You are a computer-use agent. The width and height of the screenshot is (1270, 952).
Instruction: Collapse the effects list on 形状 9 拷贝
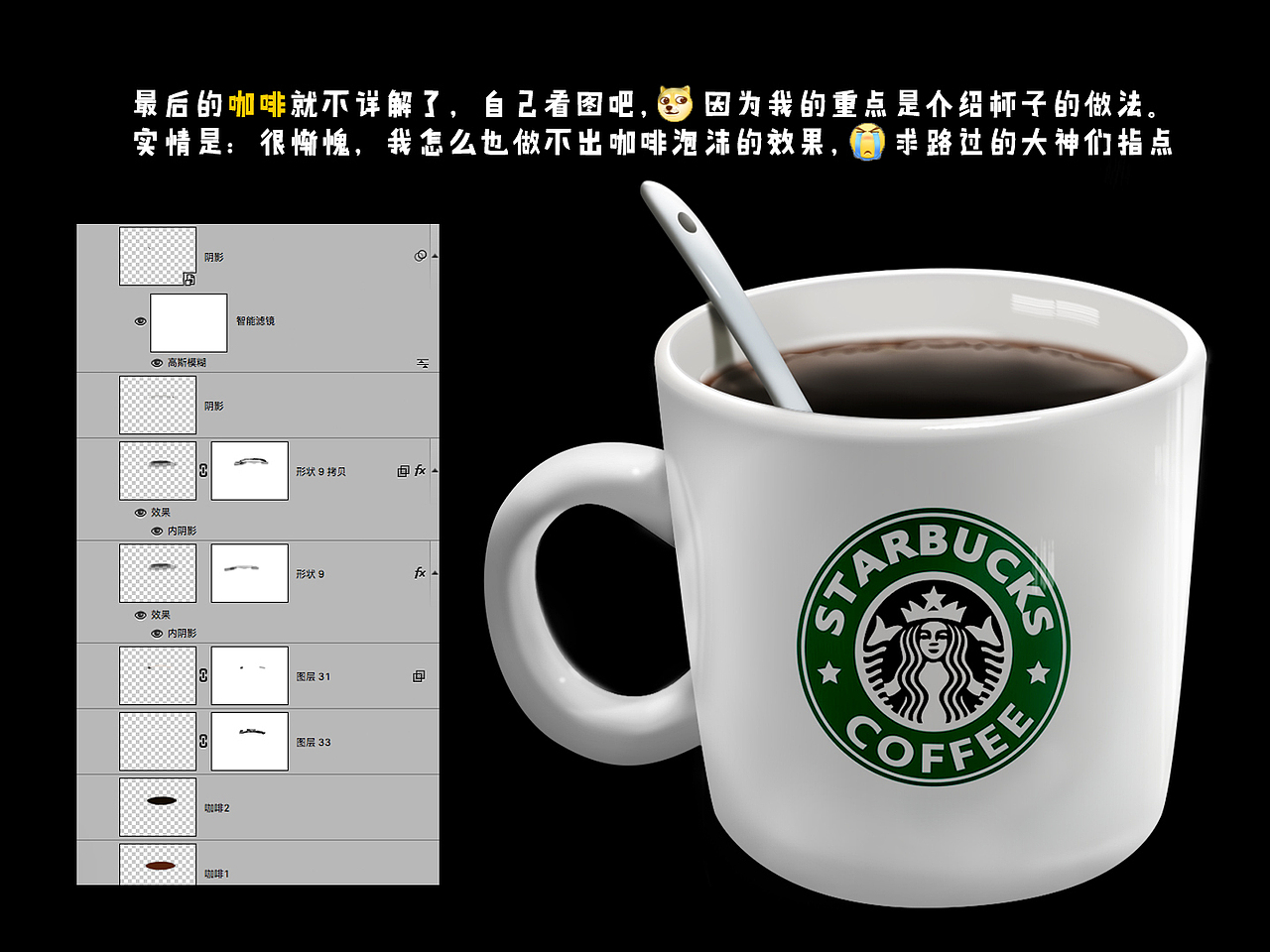click(x=436, y=470)
